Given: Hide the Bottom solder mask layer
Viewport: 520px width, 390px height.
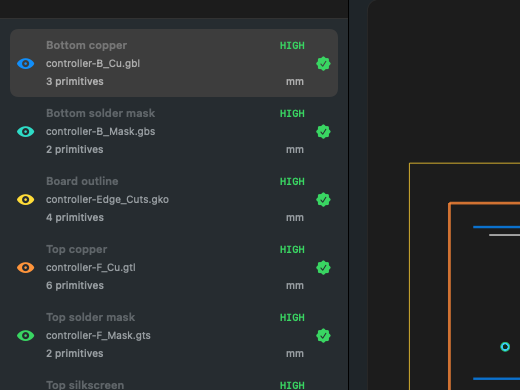Looking at the screenshot, I should click(x=26, y=131).
